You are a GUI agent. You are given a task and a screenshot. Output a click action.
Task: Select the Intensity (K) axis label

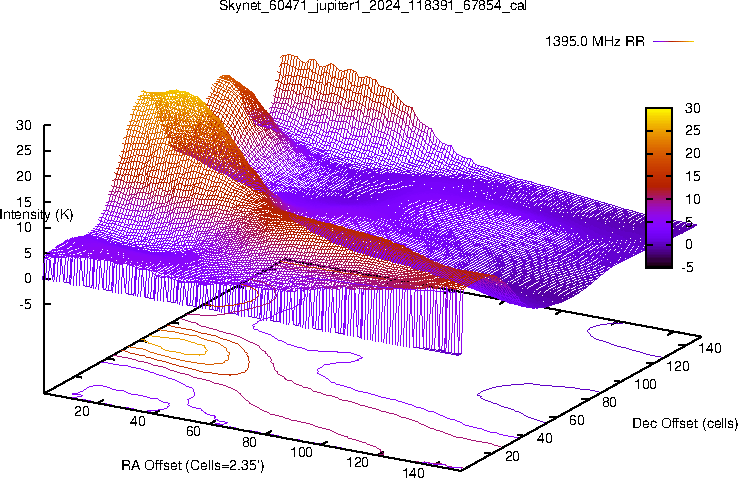click(x=37, y=215)
